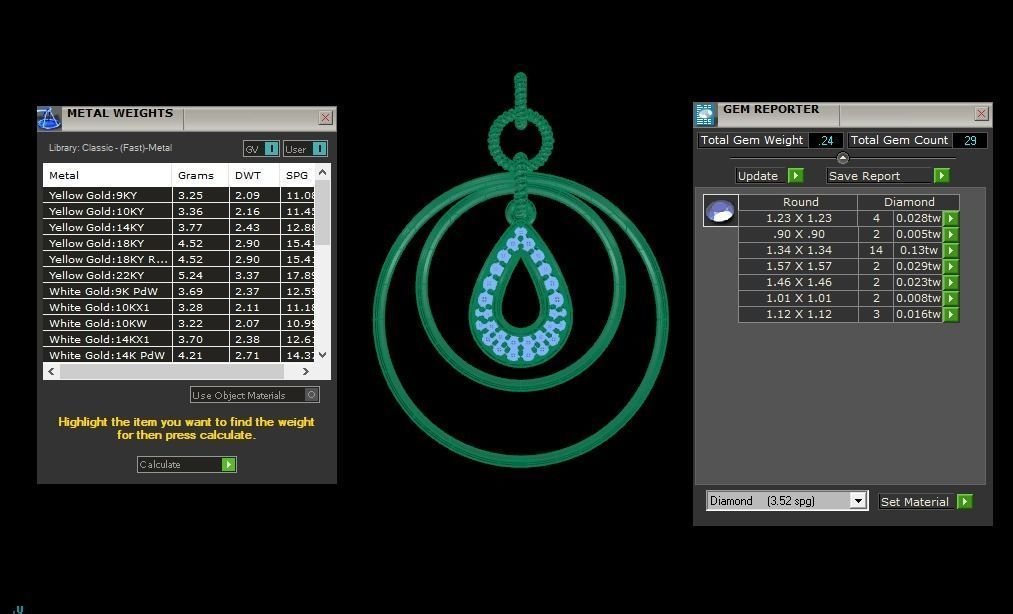Click the Total Gem Weight value .24
The width and height of the screenshot is (1013, 614).
(x=826, y=140)
